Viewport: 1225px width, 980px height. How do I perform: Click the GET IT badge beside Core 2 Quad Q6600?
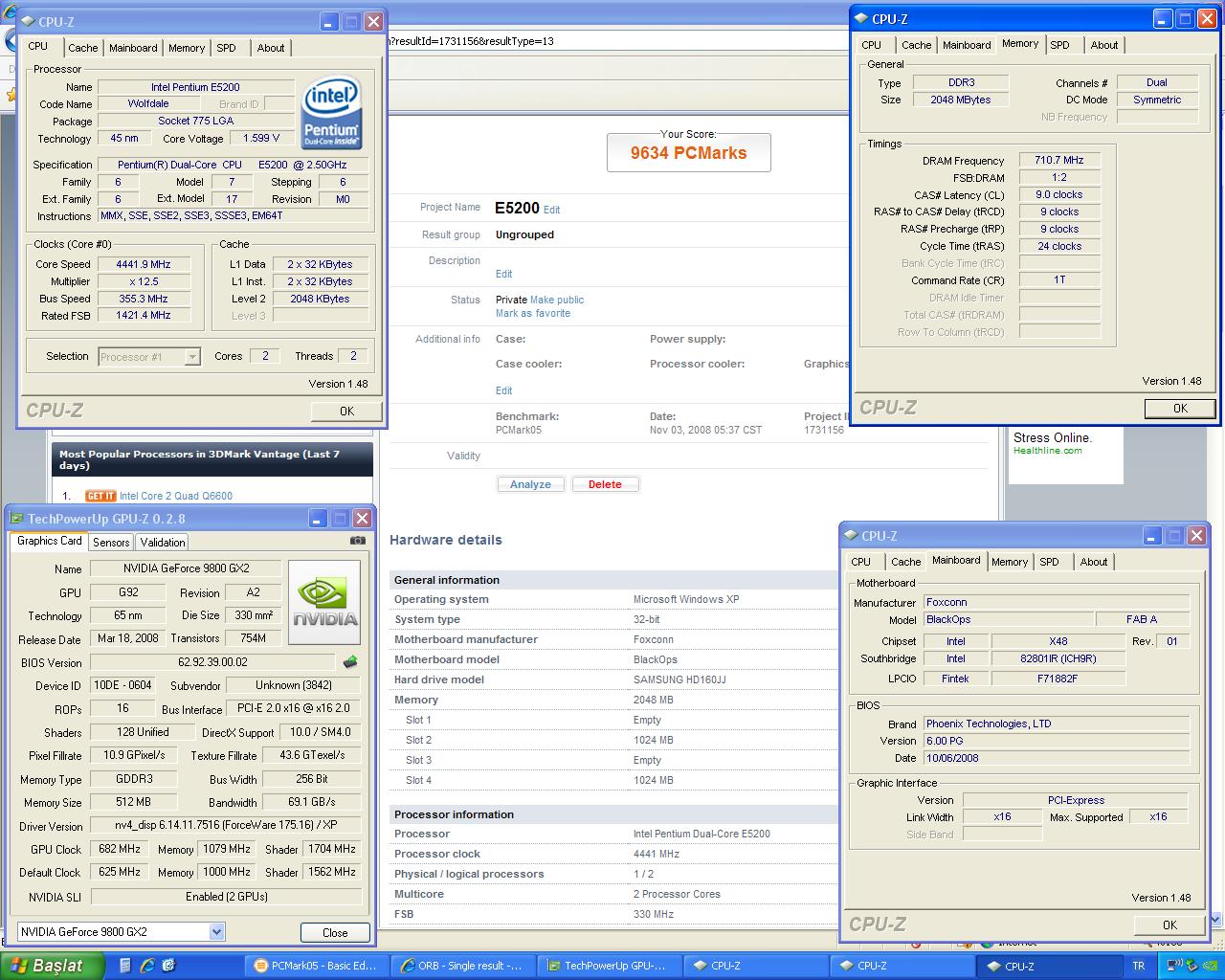(x=100, y=496)
